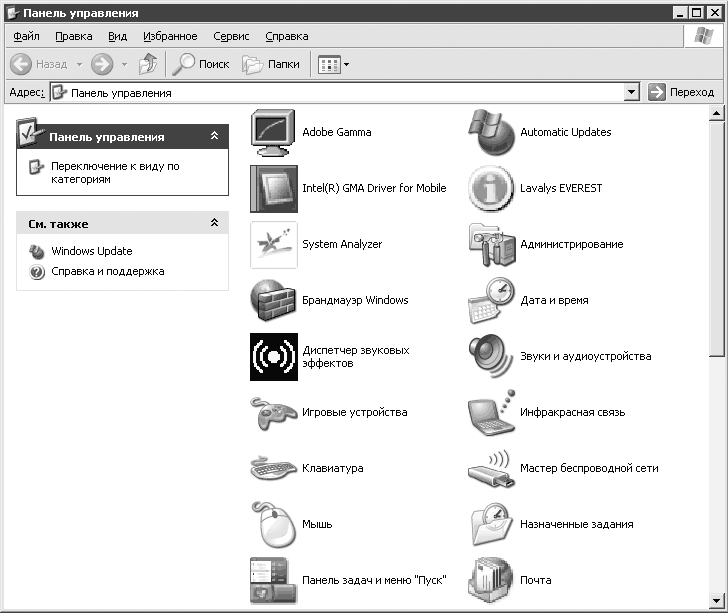Open the Почта mail icon

tap(491, 580)
